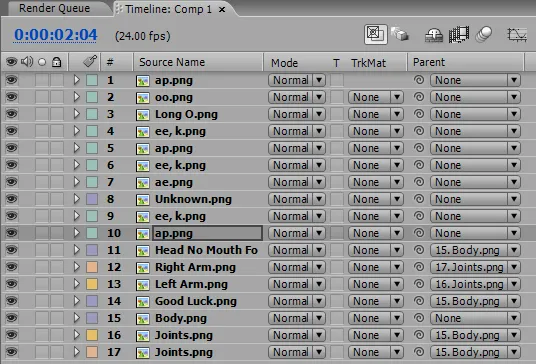The width and height of the screenshot is (536, 364).
Task: Hide layer 16 Joints.png
Action: click(x=11, y=335)
